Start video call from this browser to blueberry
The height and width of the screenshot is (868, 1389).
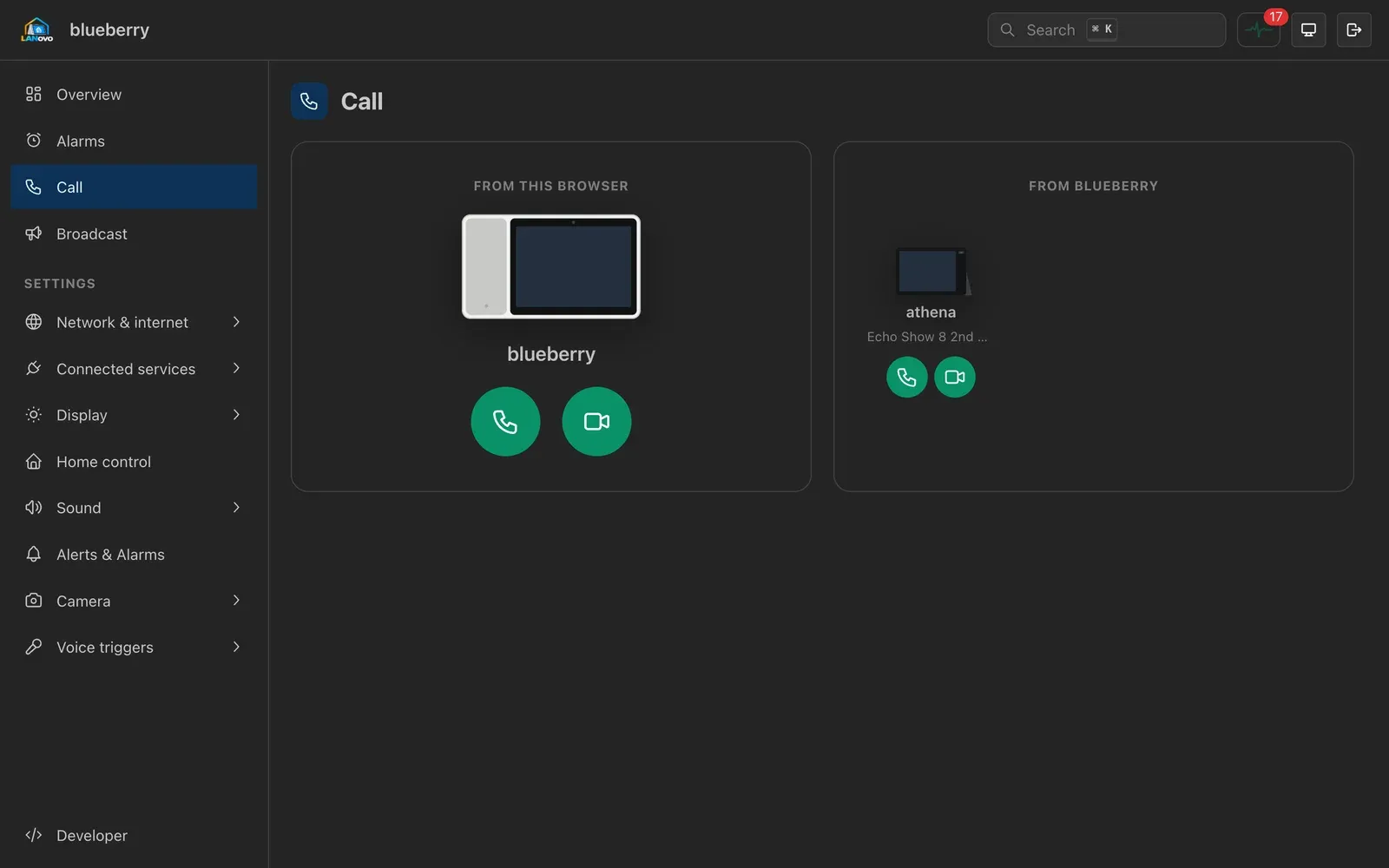click(596, 422)
